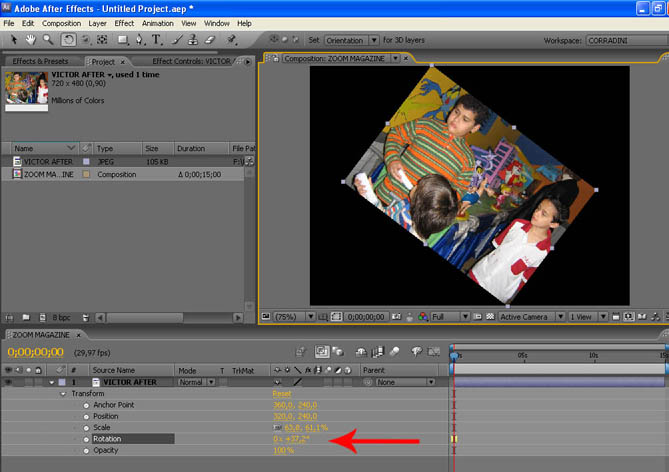Select the Horizontal Type tool
The image size is (669, 472).
pyautogui.click(x=157, y=40)
